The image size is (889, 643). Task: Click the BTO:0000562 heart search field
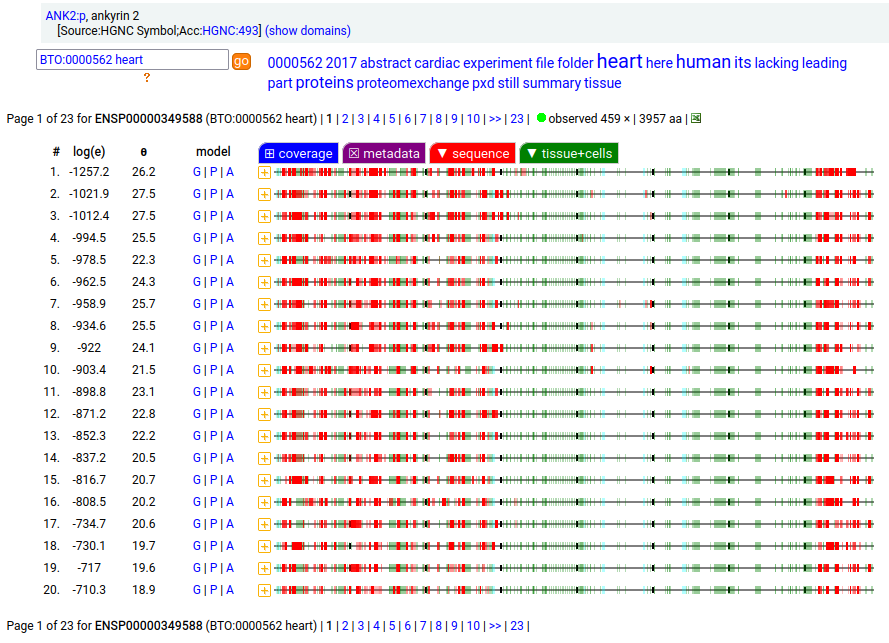(x=132, y=60)
